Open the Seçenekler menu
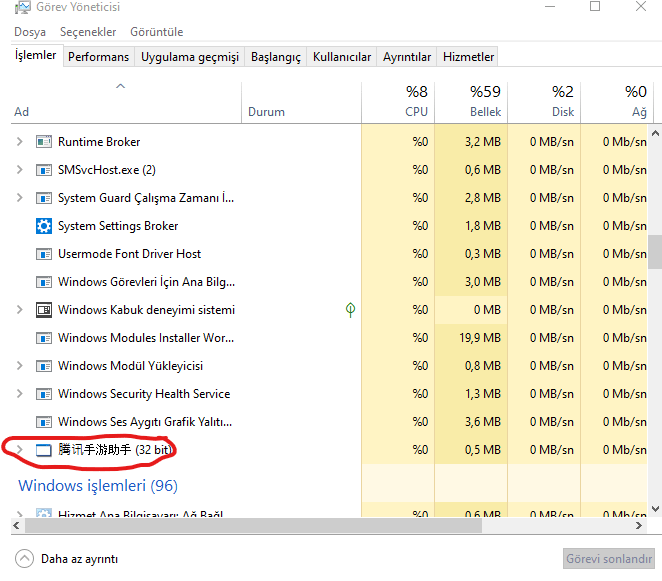This screenshot has width=662, height=581. click(88, 32)
